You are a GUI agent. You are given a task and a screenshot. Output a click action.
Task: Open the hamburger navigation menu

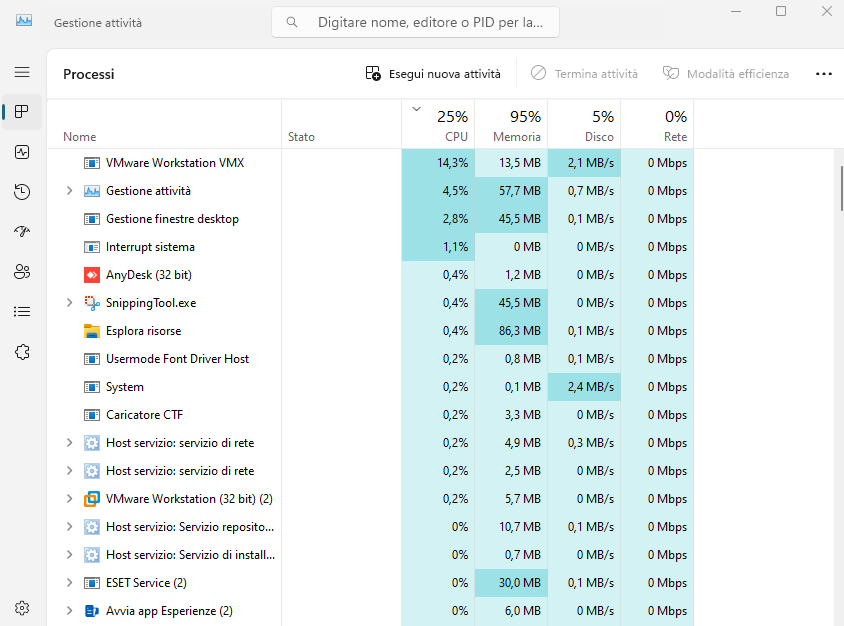click(x=22, y=72)
